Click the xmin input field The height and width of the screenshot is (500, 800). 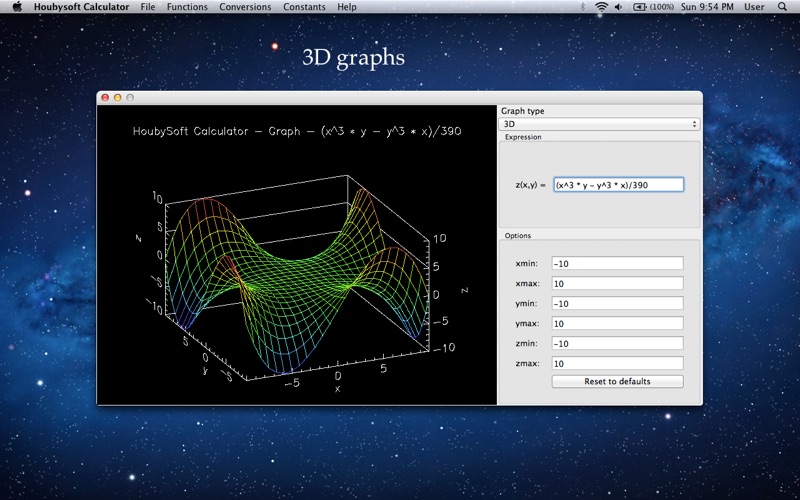[617, 263]
